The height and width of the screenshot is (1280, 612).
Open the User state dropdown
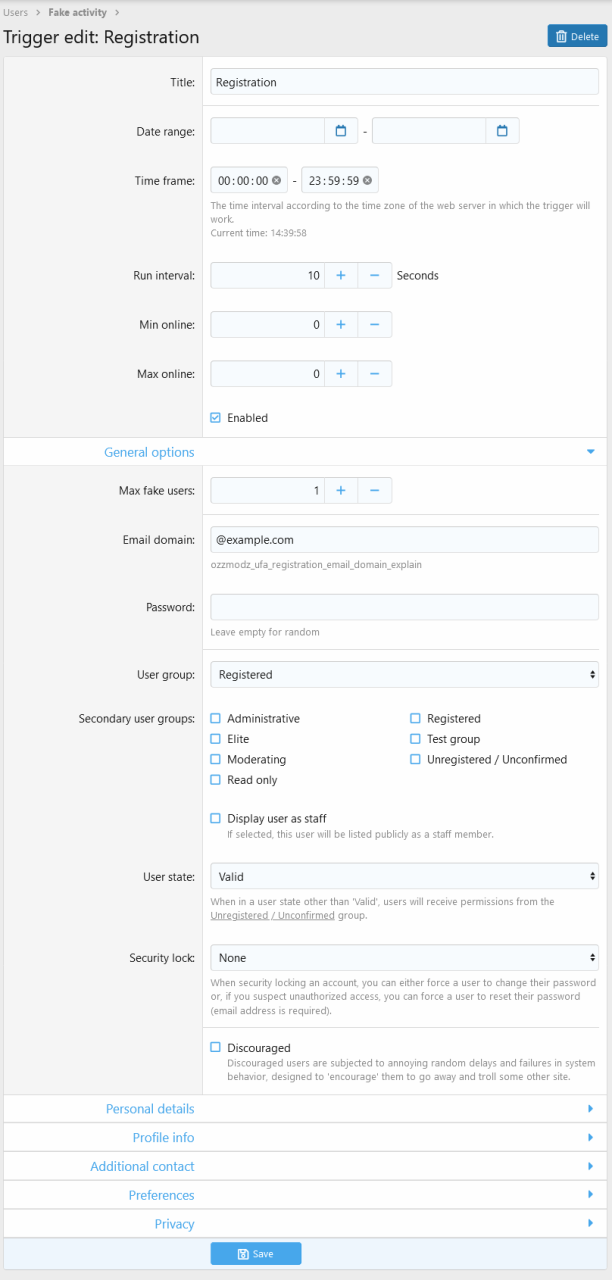coord(404,877)
